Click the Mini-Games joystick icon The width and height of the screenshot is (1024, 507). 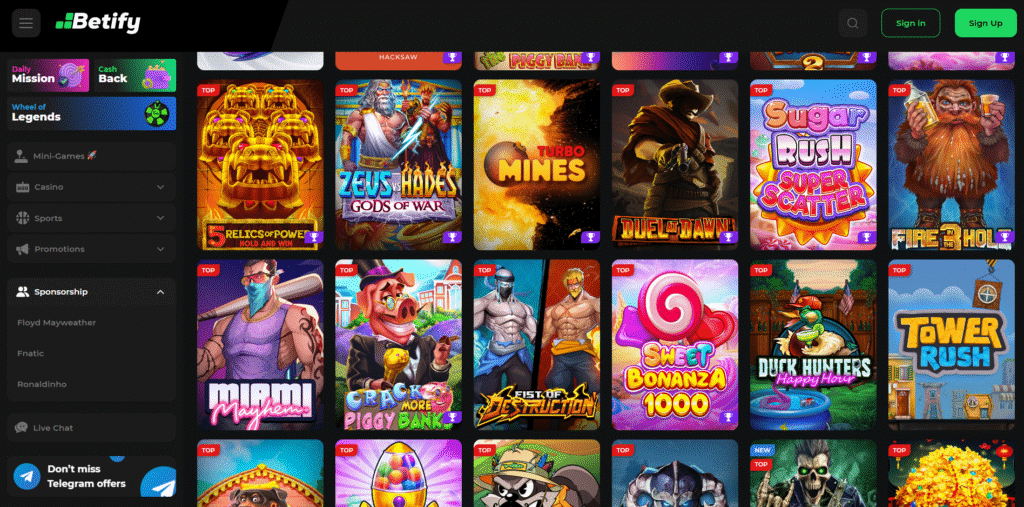22,156
